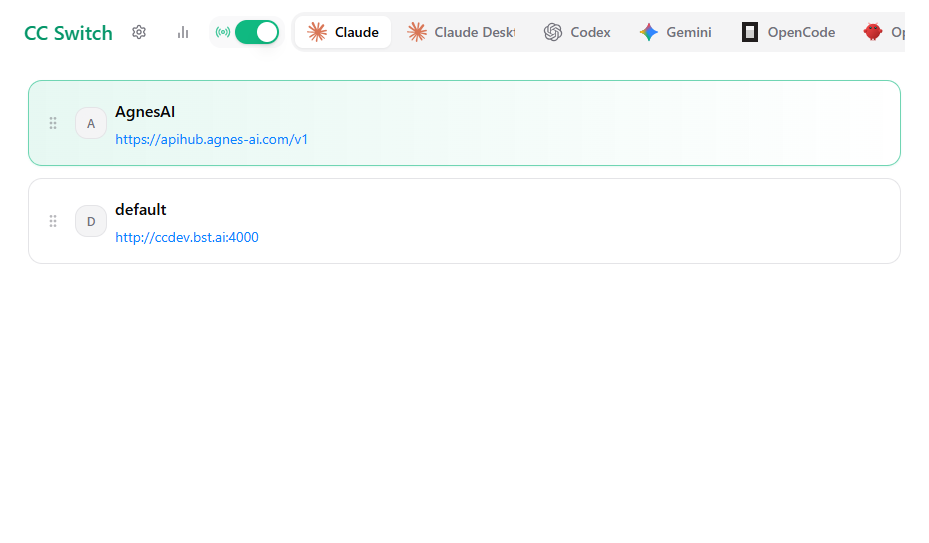Select the default provider card
This screenshot has height=543, width=929.
pos(464,221)
